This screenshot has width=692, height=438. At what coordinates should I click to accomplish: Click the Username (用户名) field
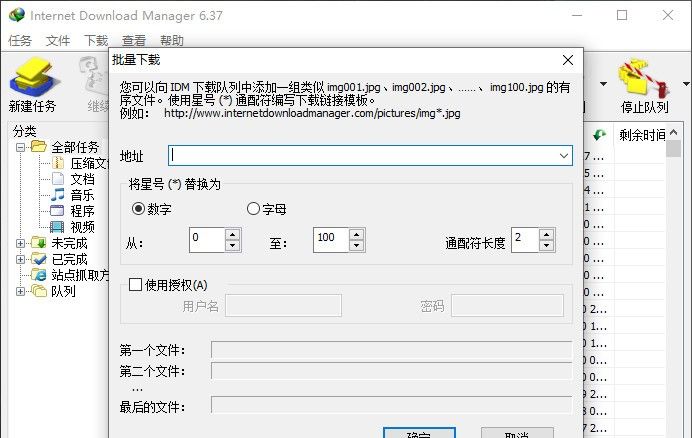click(x=283, y=306)
